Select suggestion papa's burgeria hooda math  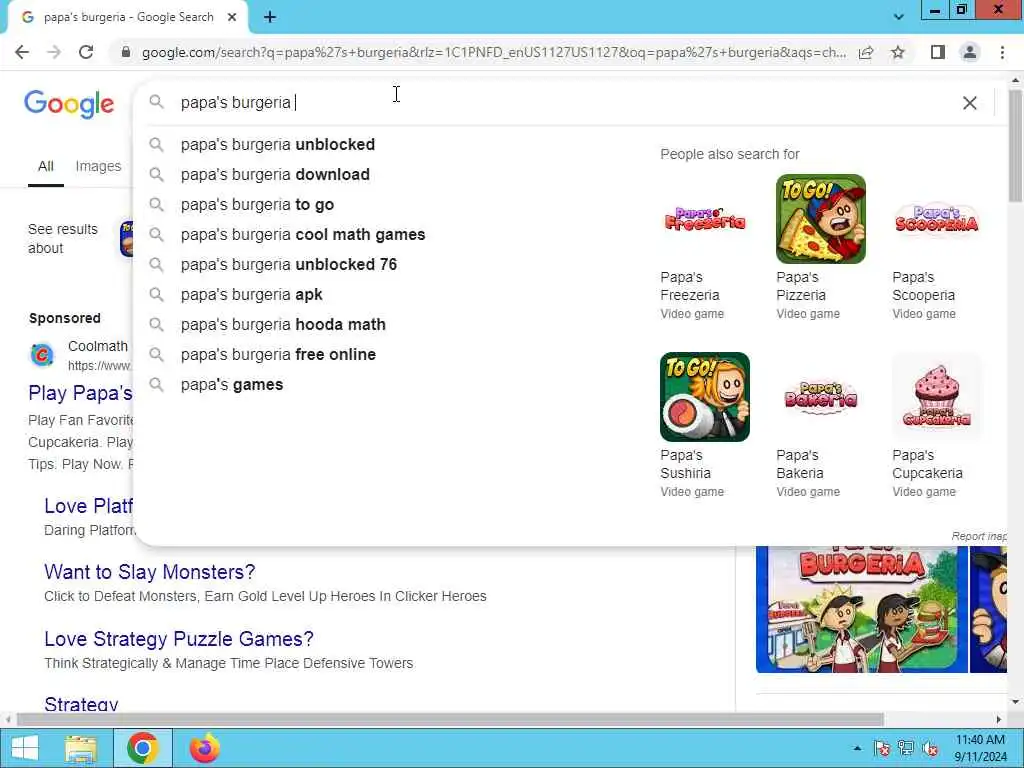point(283,325)
